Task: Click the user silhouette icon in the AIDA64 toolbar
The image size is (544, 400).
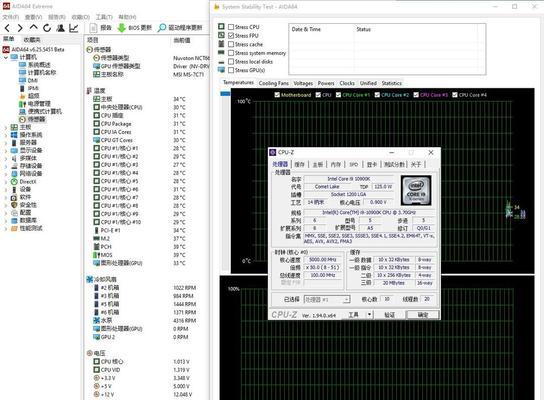Action: point(60,28)
